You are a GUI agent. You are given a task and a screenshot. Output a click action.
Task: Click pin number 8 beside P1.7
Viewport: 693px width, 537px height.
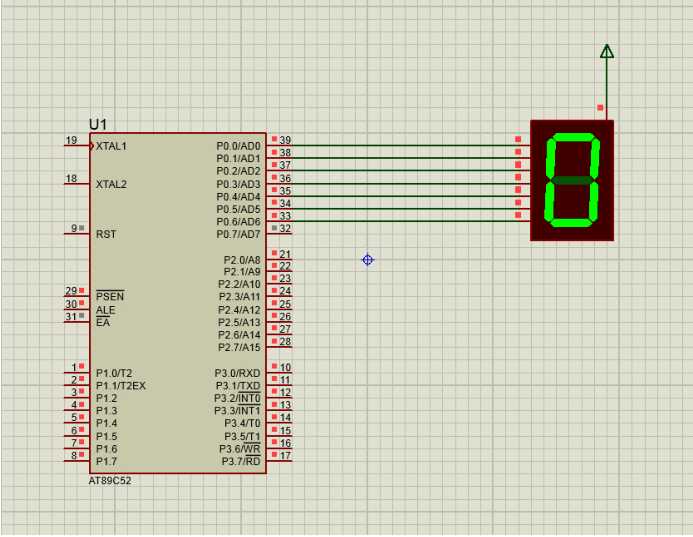(74, 455)
